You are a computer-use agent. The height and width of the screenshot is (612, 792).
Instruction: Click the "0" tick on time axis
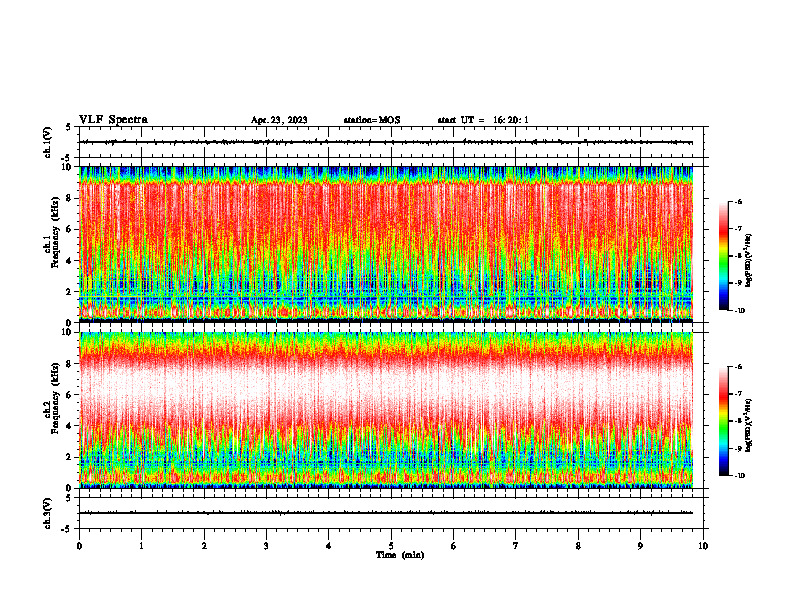click(x=79, y=546)
